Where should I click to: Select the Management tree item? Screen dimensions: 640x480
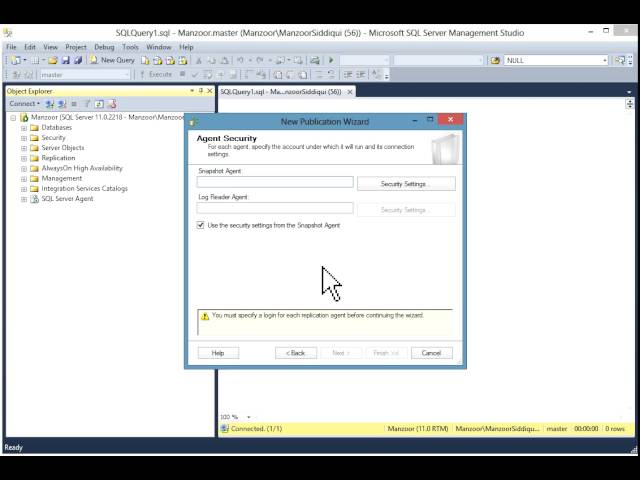pos(62,178)
